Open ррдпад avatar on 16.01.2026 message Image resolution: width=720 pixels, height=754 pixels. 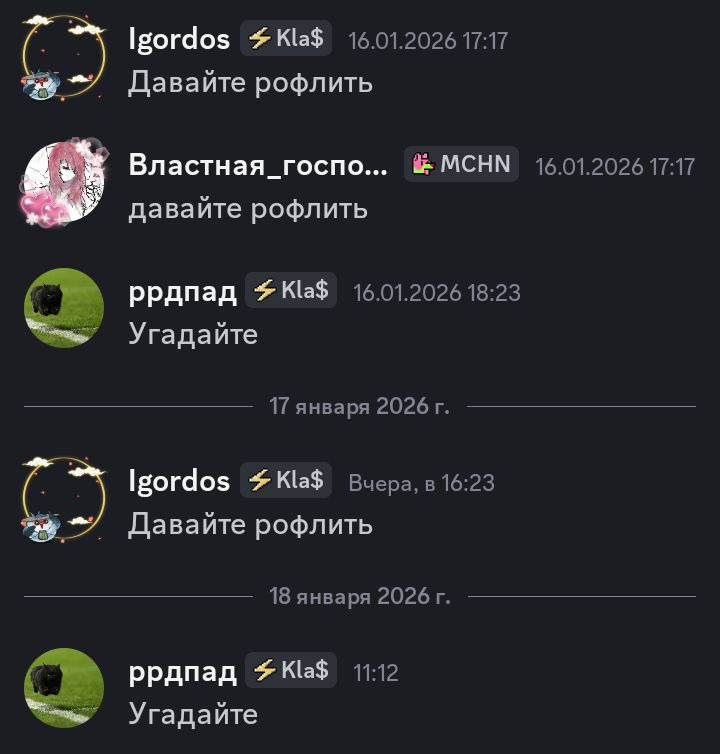64,308
